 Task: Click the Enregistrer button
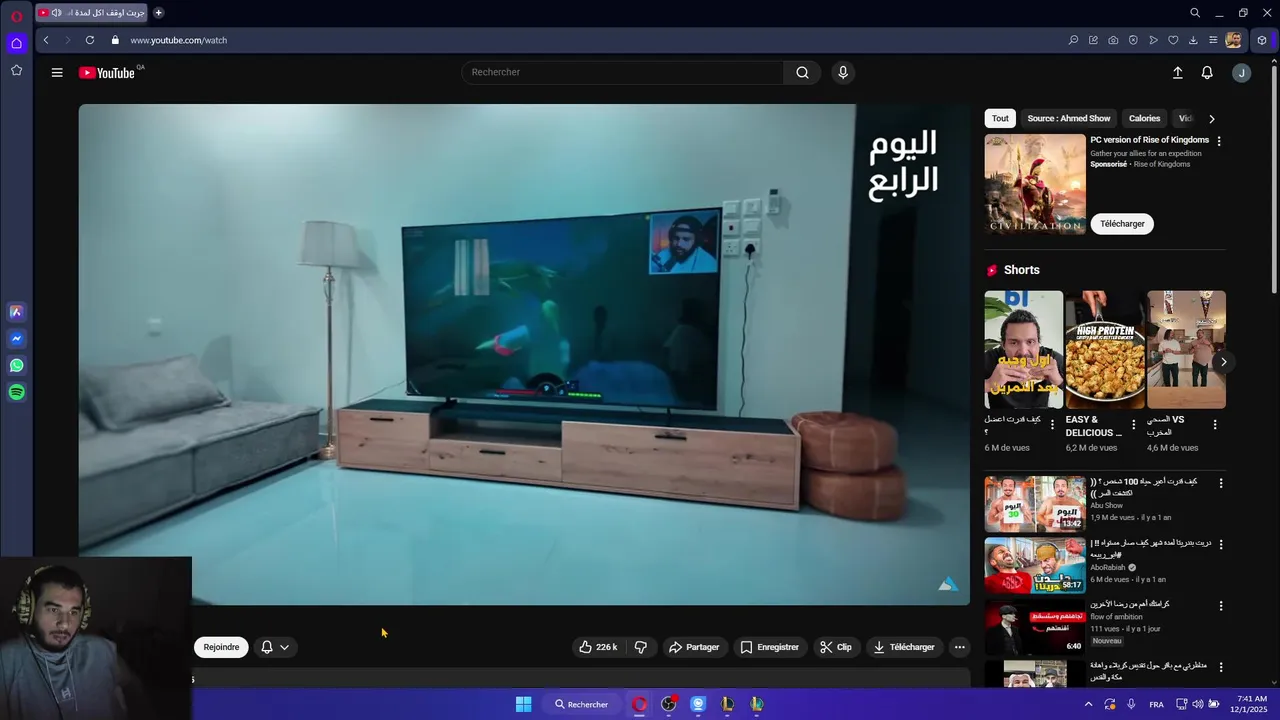769,647
